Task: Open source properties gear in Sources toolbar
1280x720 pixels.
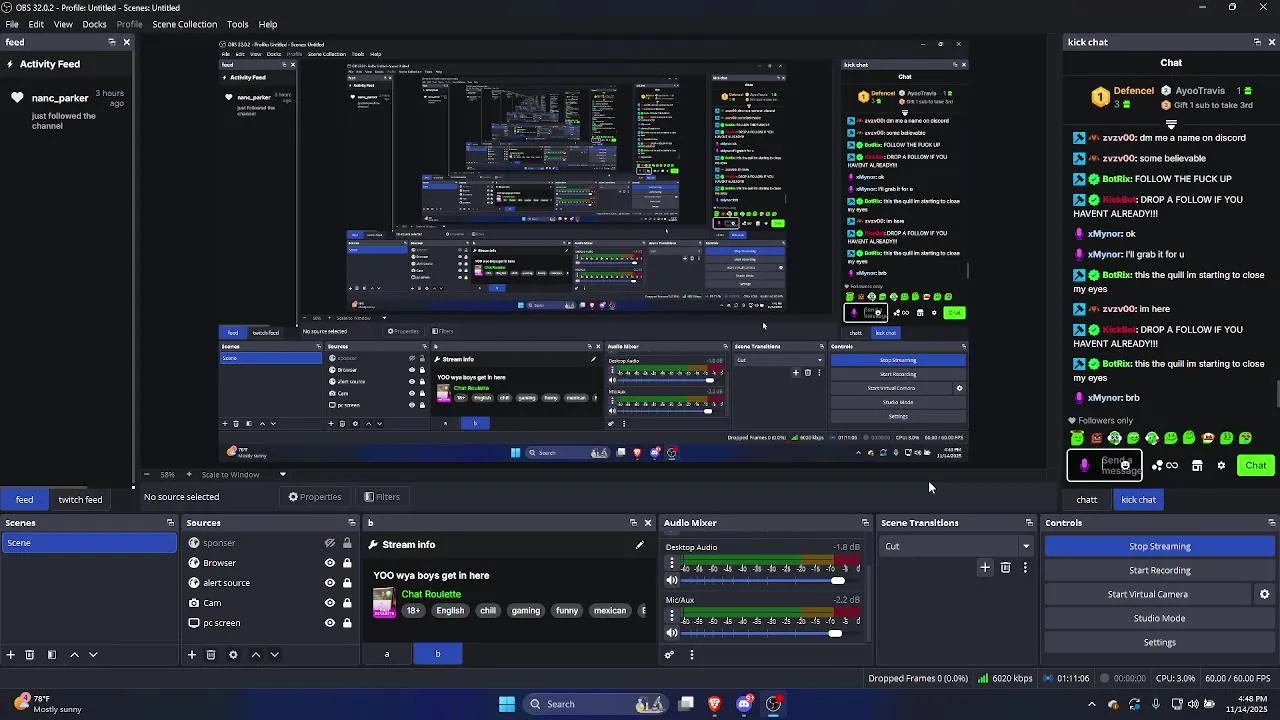Action: 233,655
